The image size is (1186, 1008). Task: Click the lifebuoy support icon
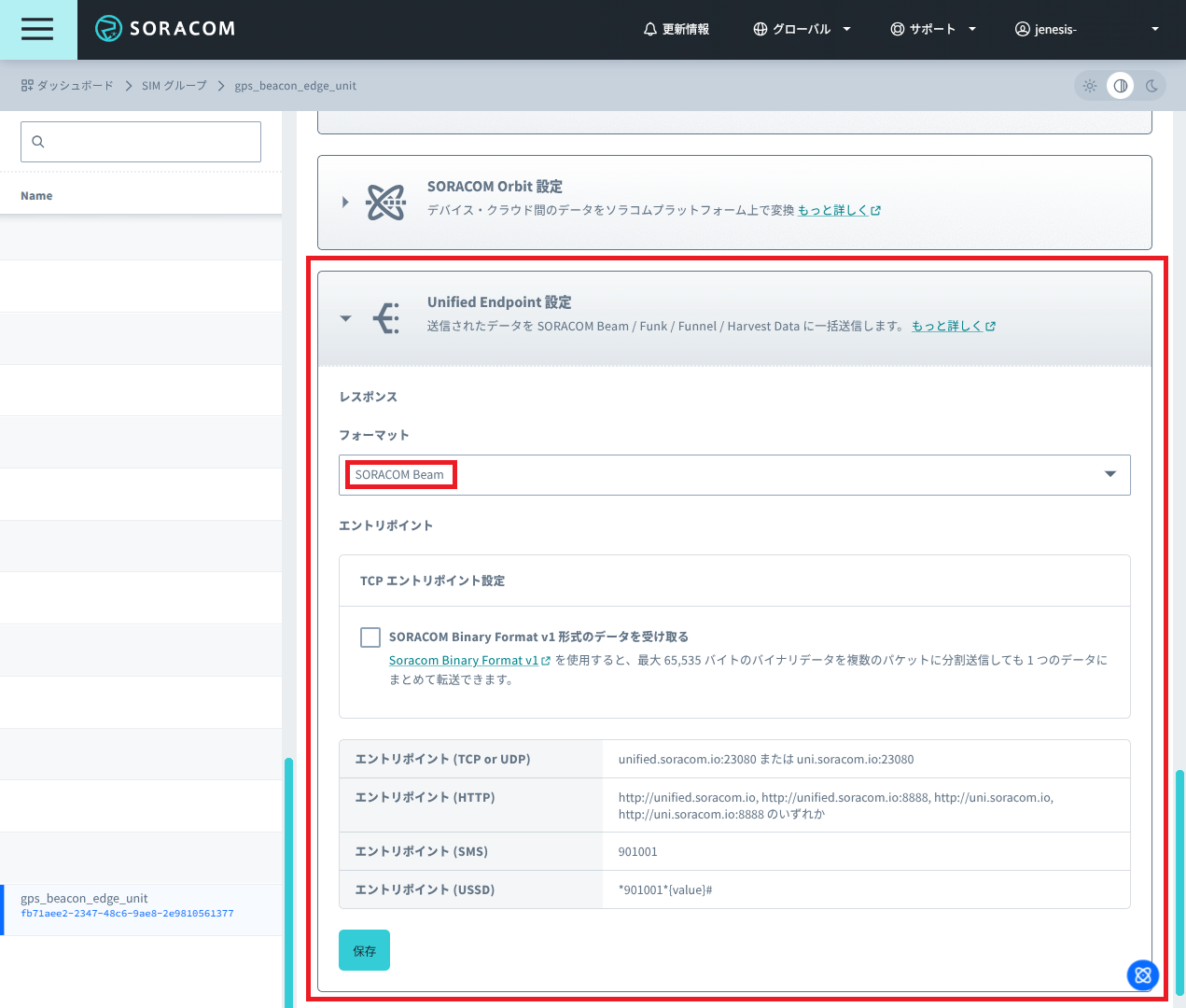898,29
